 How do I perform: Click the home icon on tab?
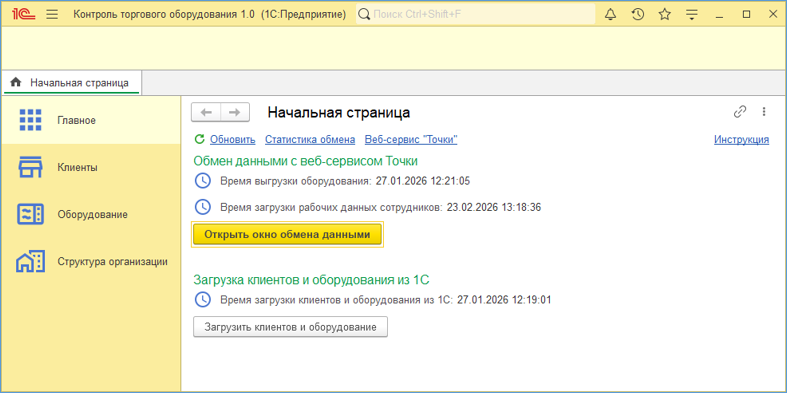point(16,82)
